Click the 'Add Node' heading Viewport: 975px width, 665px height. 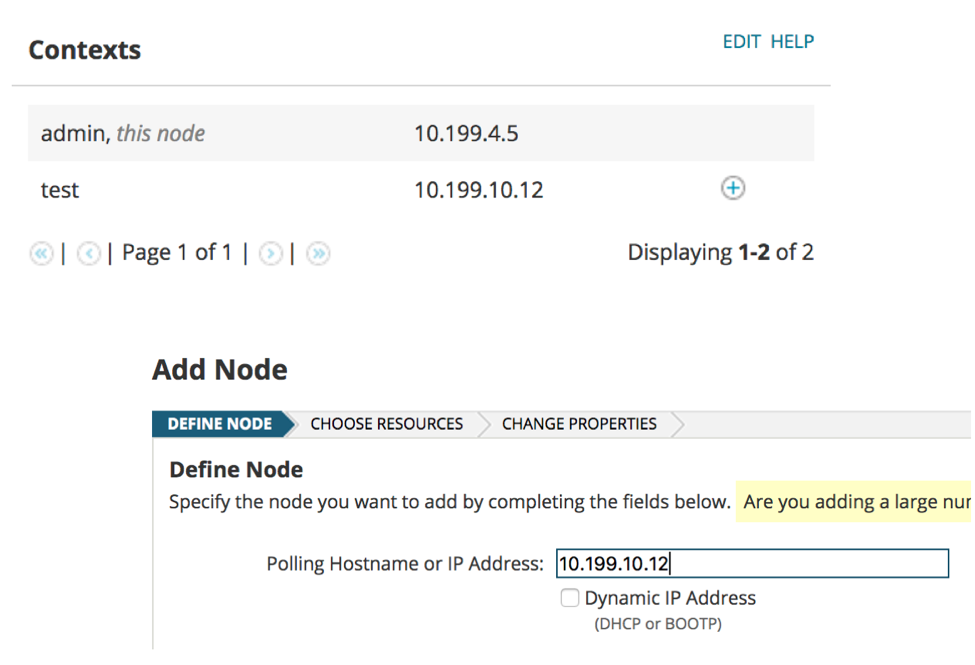pos(220,370)
